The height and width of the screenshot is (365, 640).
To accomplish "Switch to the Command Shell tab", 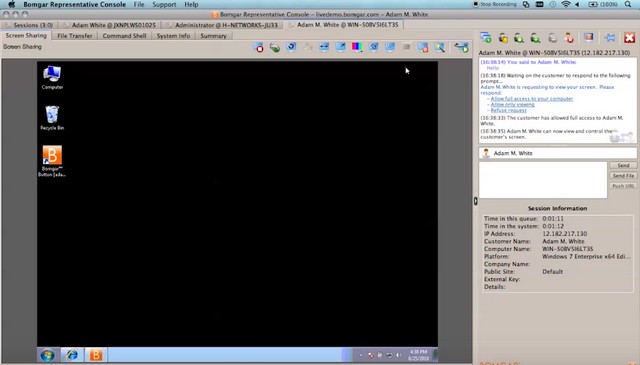I will point(124,36).
